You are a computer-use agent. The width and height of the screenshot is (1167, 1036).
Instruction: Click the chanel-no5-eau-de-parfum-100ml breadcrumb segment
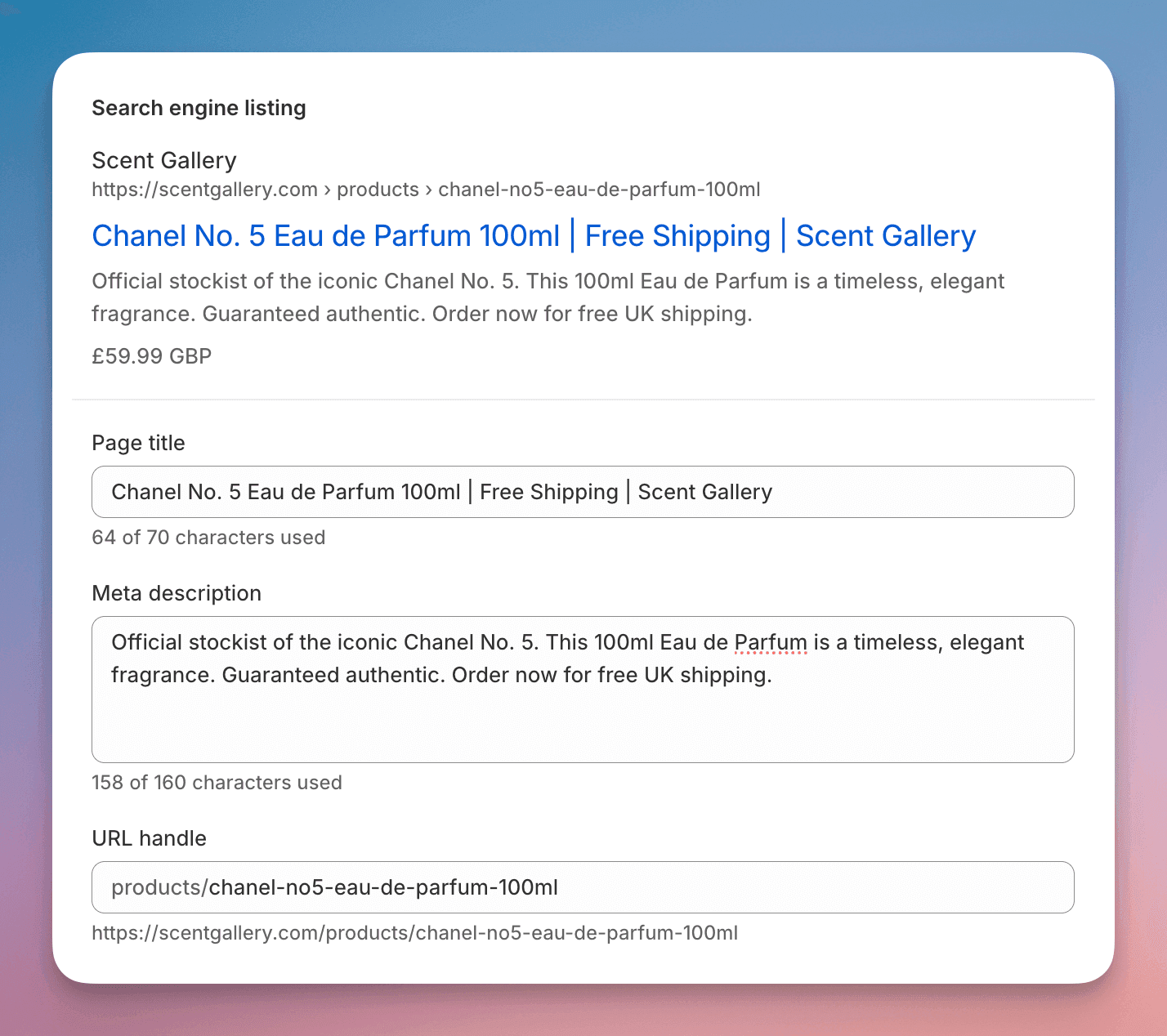(599, 190)
